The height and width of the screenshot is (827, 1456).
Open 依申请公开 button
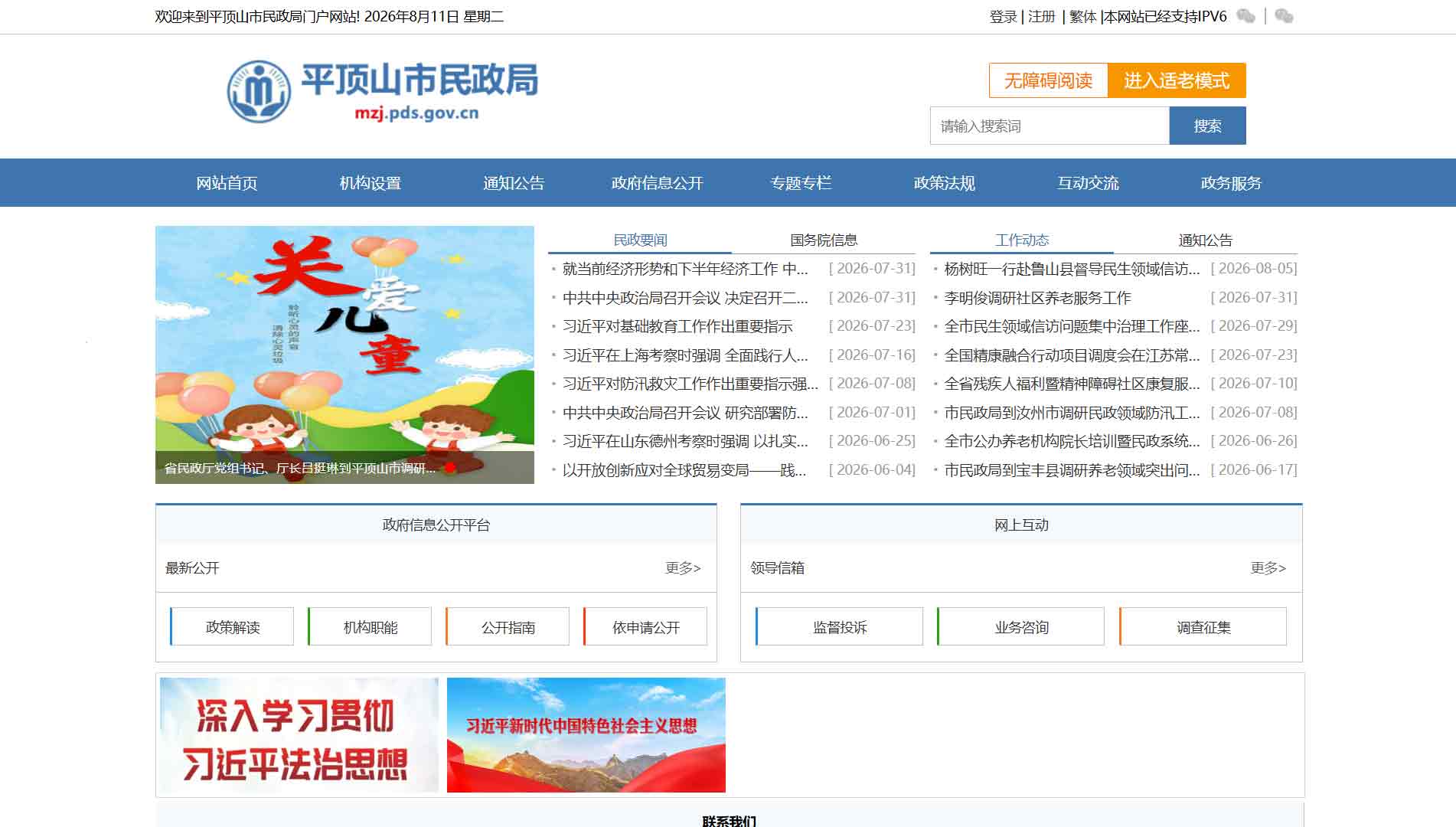point(645,626)
